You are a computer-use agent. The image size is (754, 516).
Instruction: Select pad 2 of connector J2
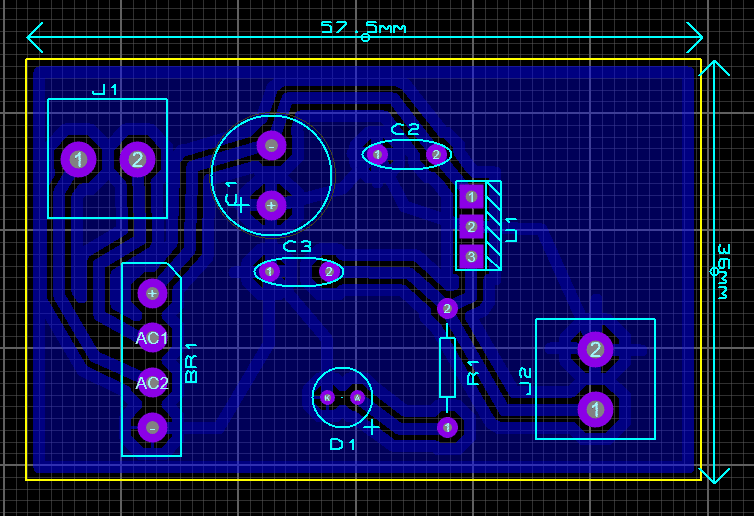[x=595, y=349]
